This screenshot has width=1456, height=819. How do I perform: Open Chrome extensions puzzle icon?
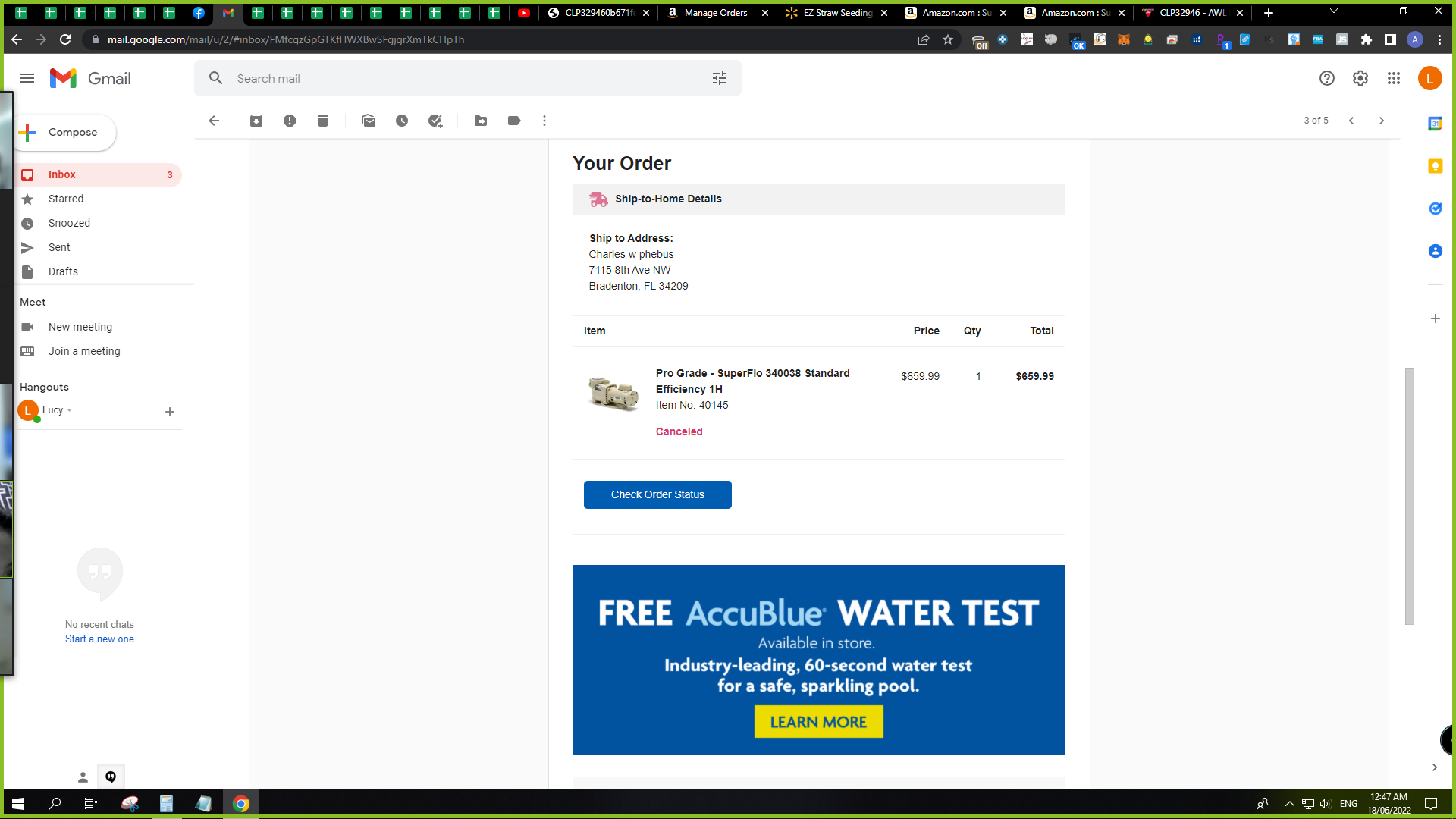click(x=1367, y=39)
